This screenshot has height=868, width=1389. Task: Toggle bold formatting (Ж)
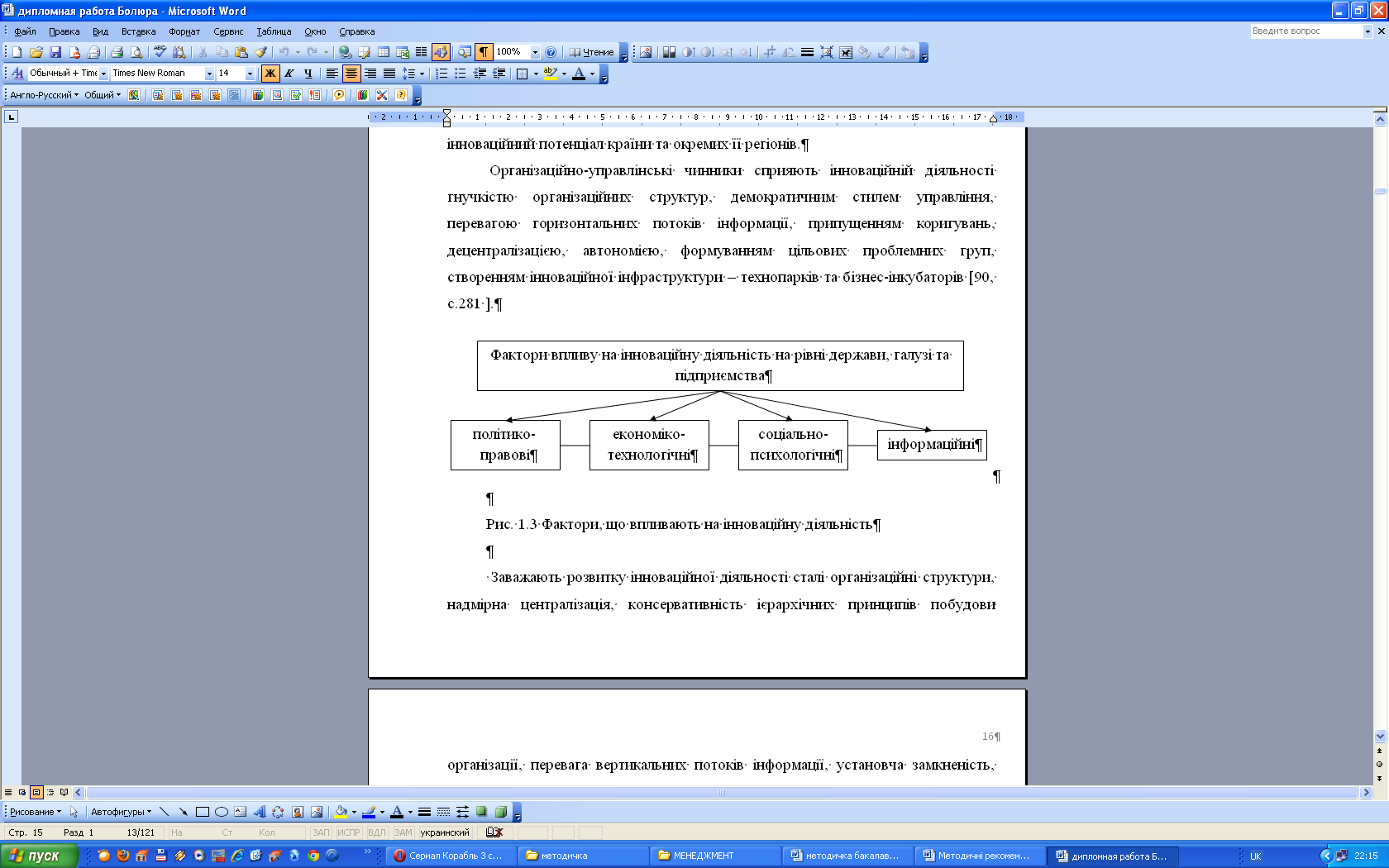[x=270, y=74]
